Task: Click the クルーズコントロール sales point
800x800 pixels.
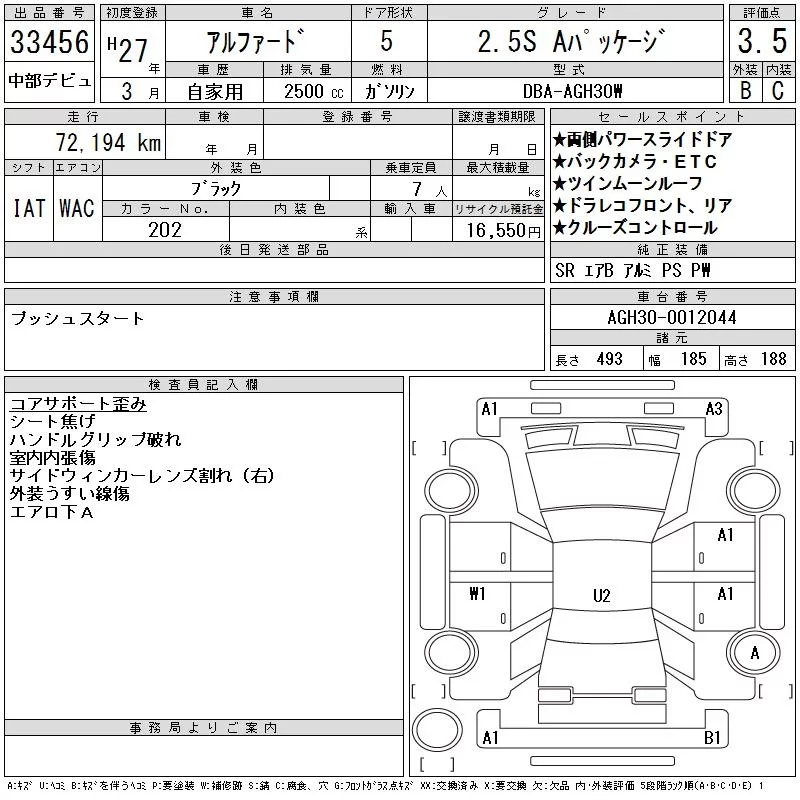Action: click(x=642, y=227)
